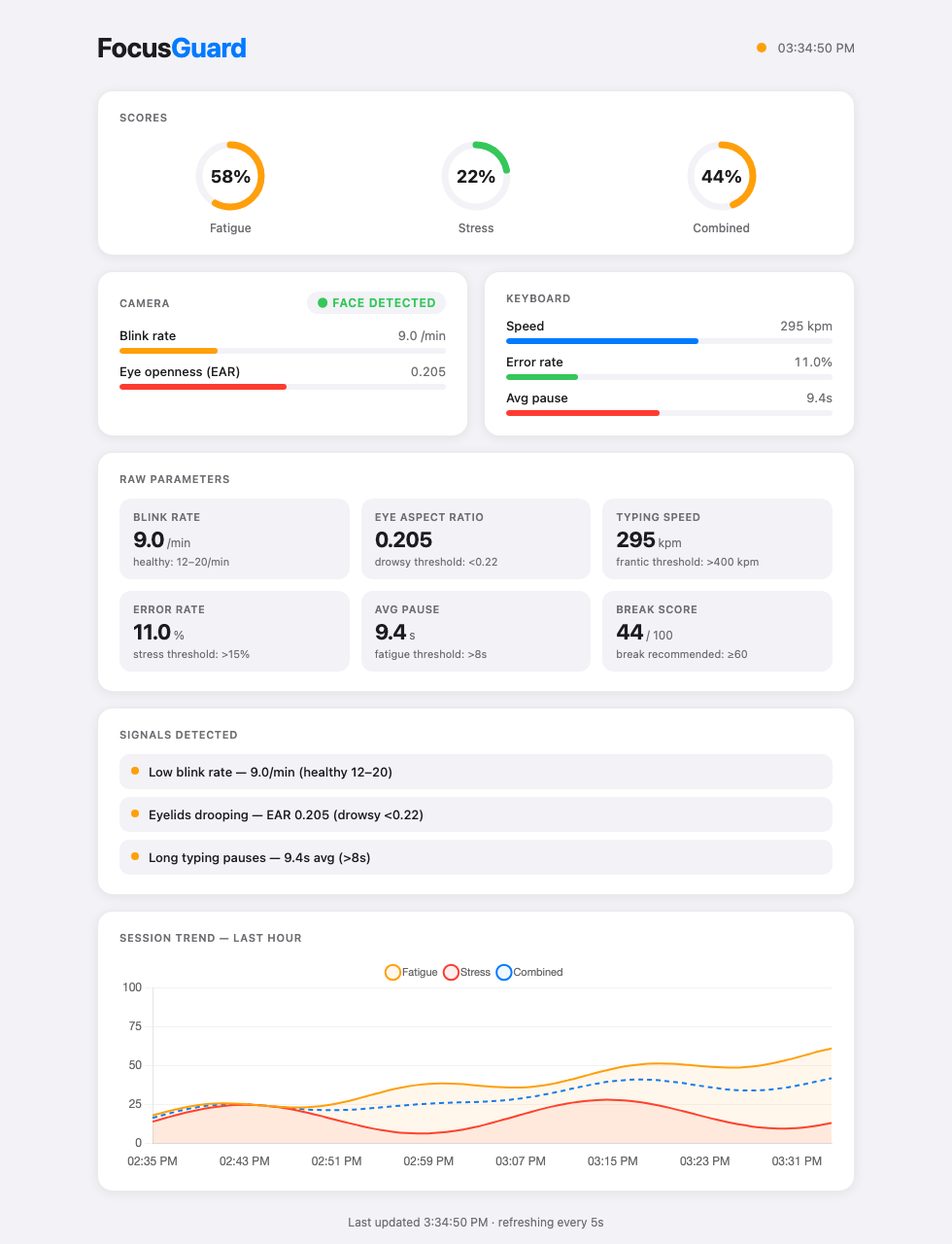952x1244 pixels.
Task: Click the Combined 44% score ring
Action: click(x=722, y=176)
